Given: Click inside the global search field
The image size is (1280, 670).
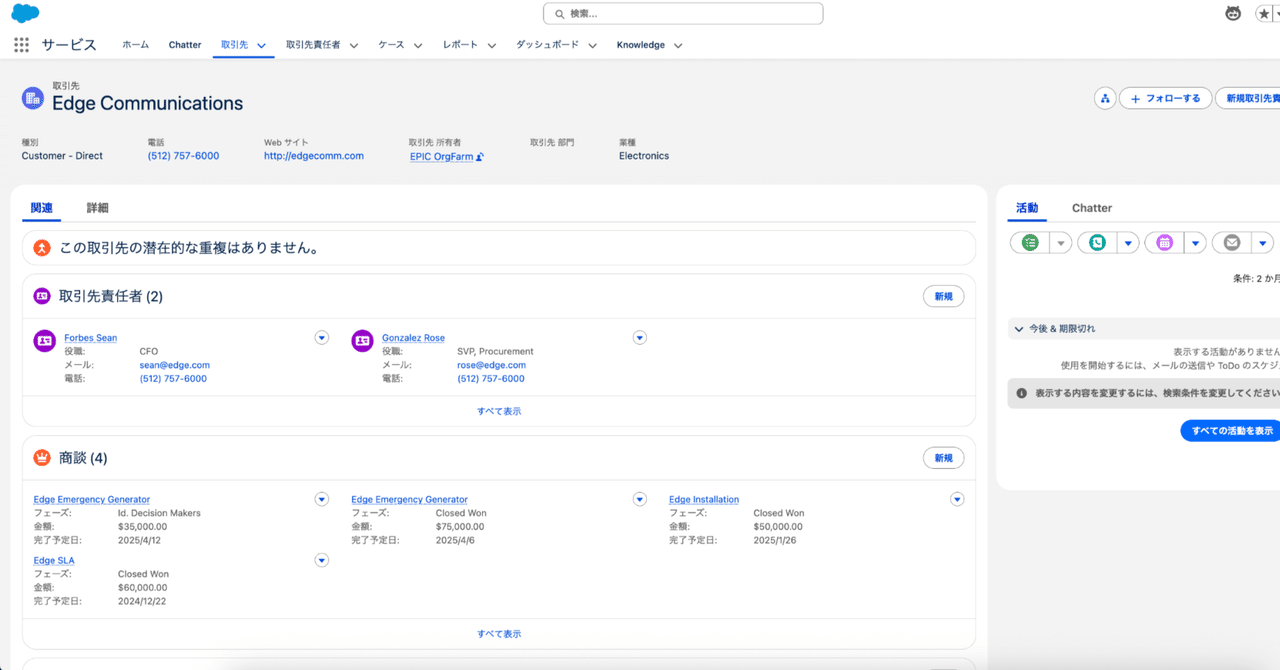Looking at the screenshot, I should [683, 13].
